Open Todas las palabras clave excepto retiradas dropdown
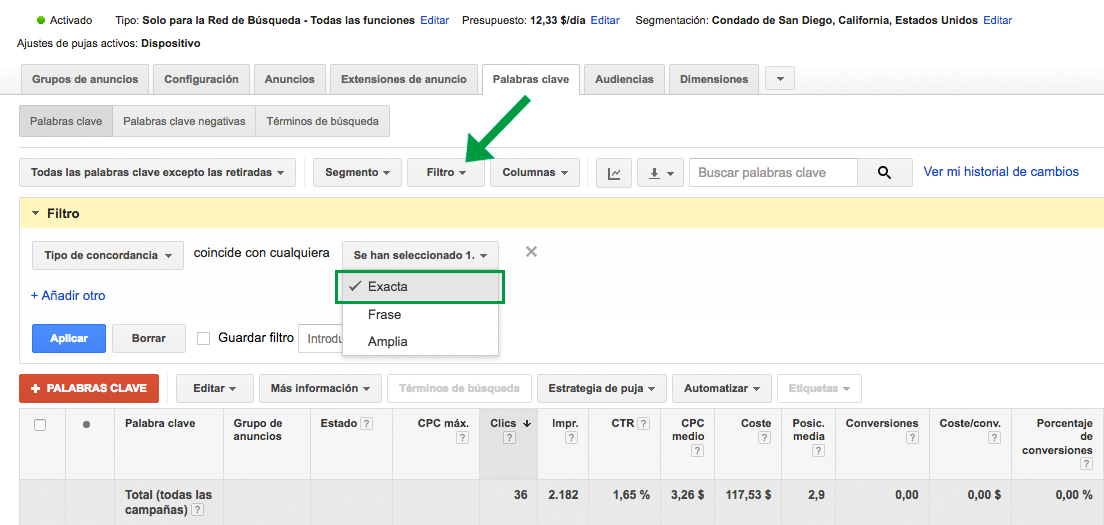Image resolution: width=1104 pixels, height=525 pixels. pos(158,172)
